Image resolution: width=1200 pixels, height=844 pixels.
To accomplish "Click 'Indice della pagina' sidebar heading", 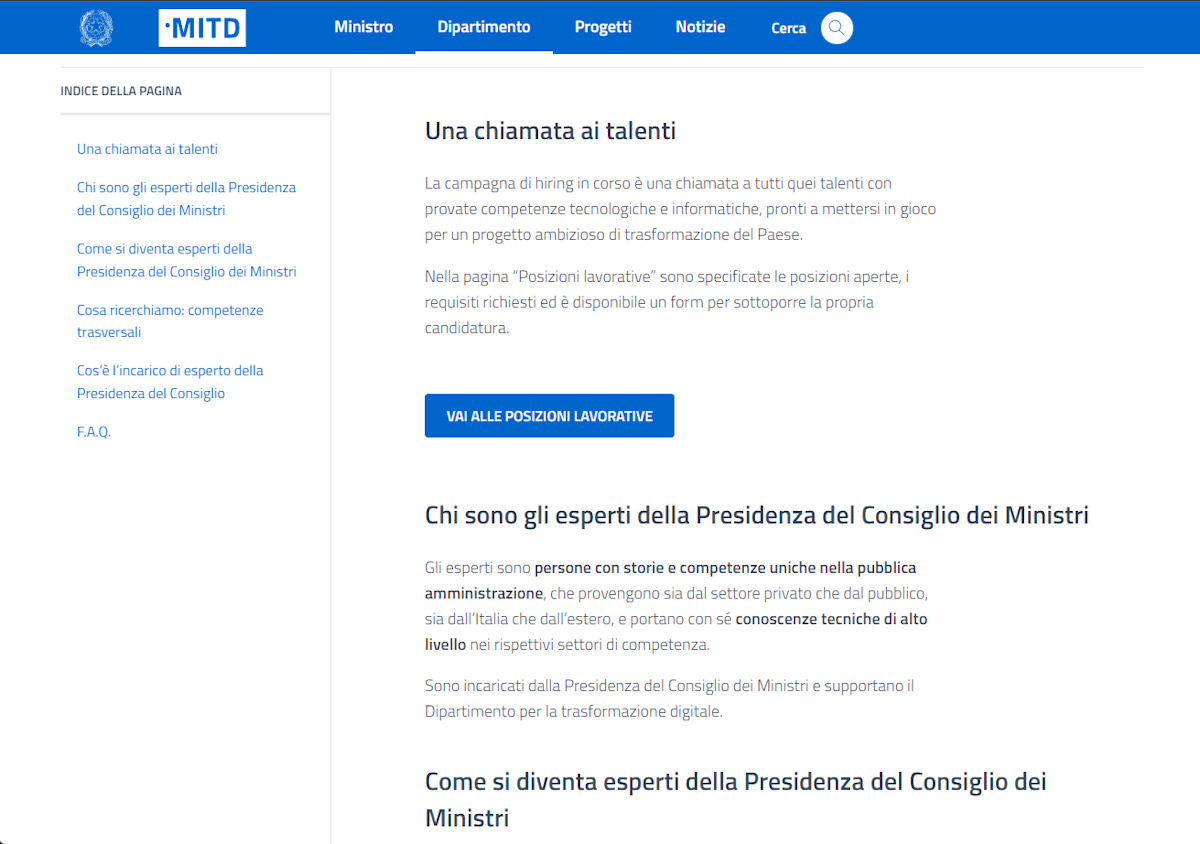I will 121,91.
